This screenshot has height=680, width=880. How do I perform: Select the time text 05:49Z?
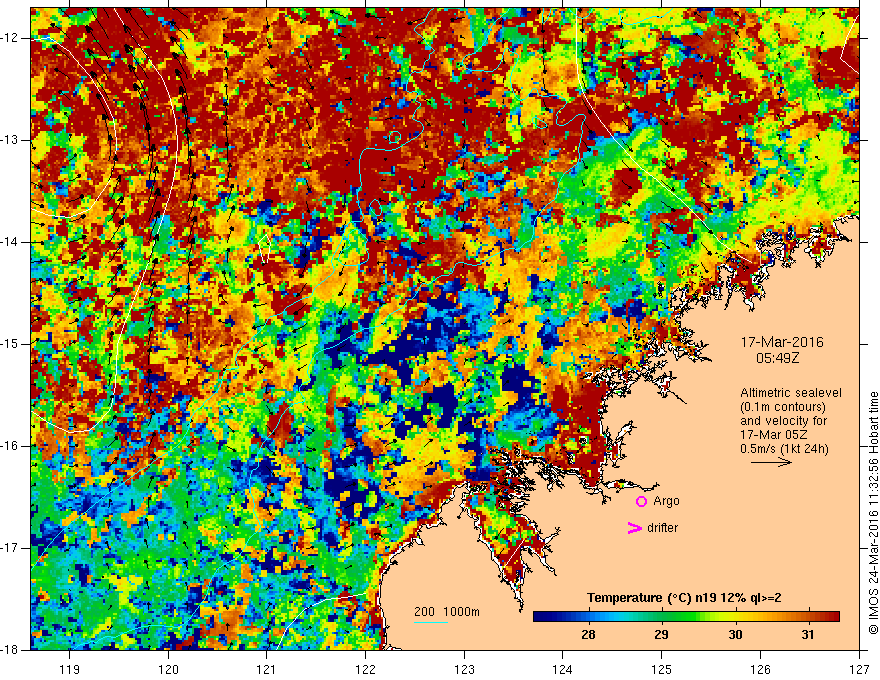coord(777,357)
